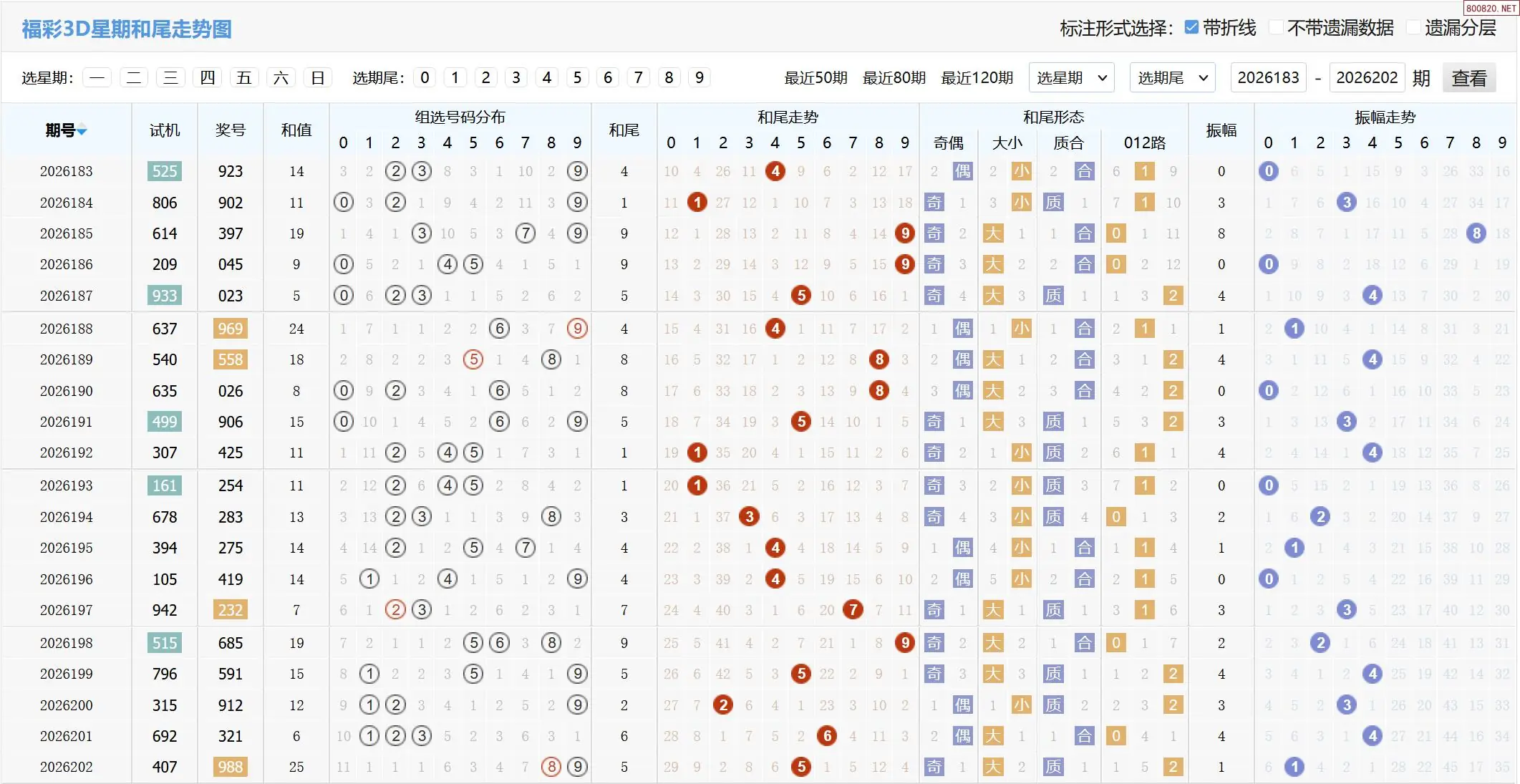The image size is (1520, 784).
Task: Select weekday 三 filter box
Action: 170,77
